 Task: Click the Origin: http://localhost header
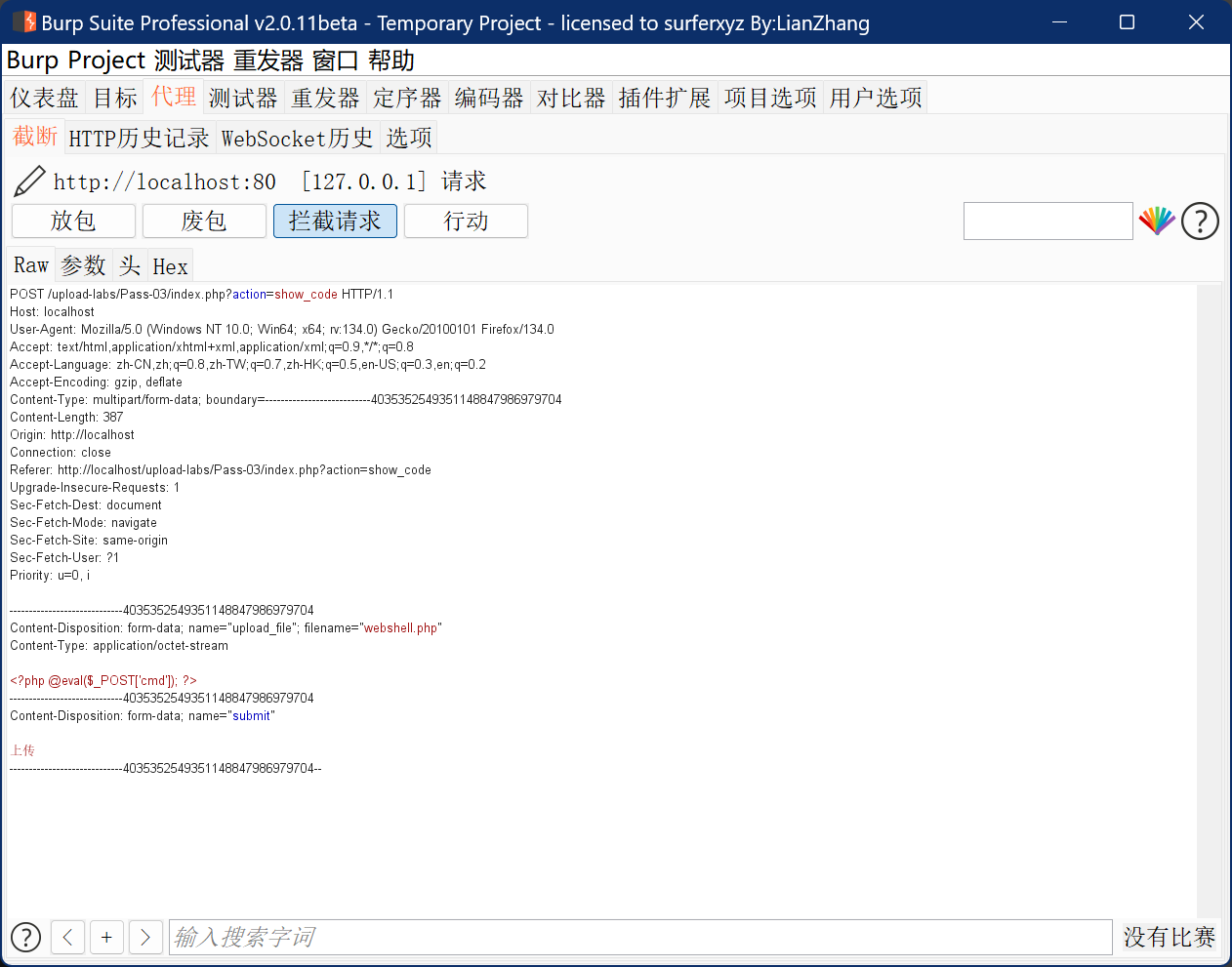pos(72,434)
